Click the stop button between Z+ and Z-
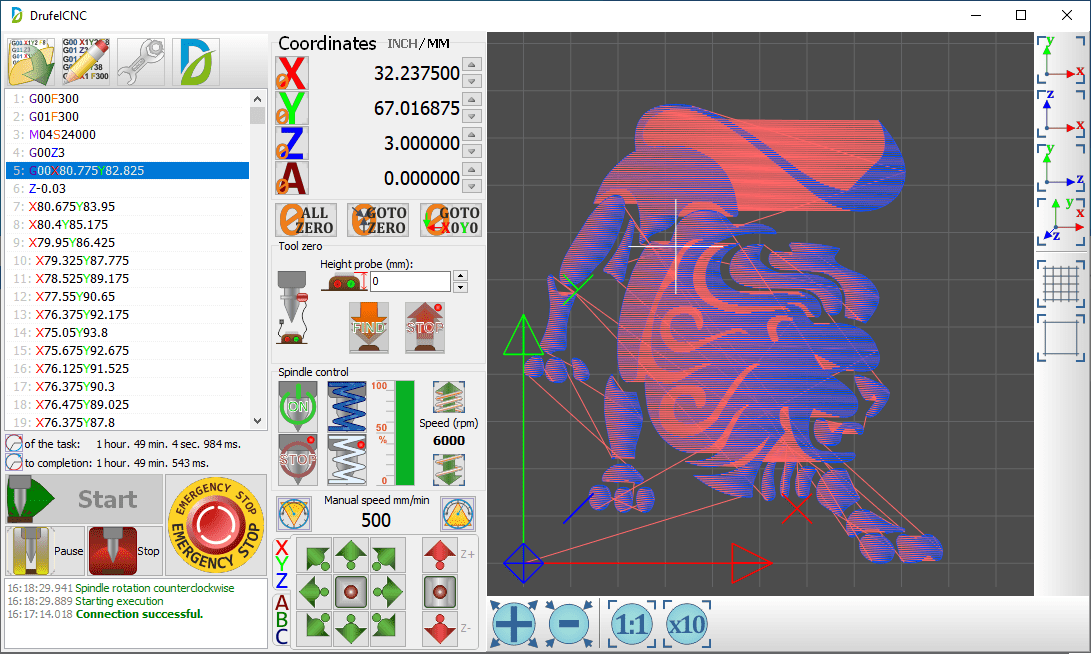 coord(440,592)
